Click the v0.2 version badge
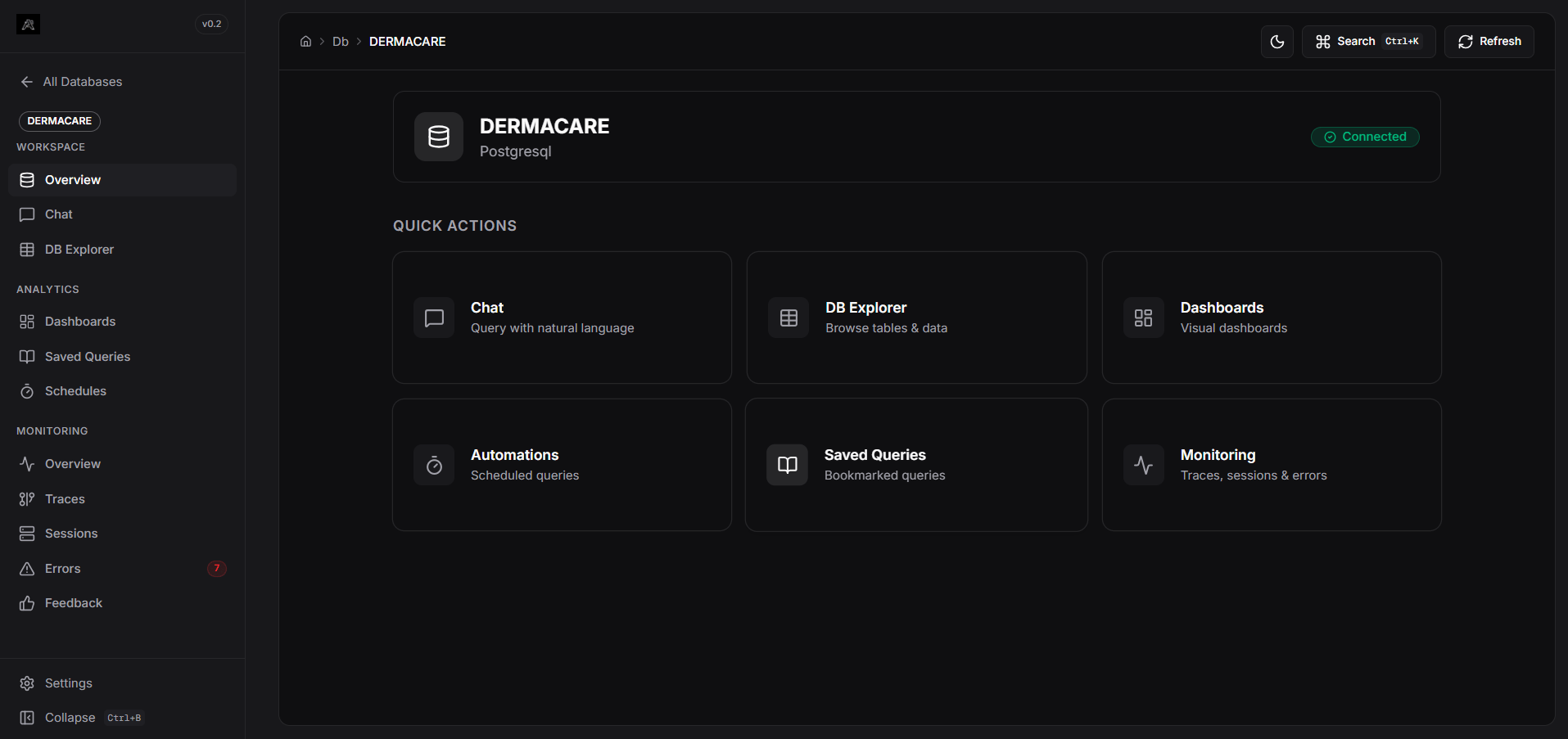 pos(212,25)
